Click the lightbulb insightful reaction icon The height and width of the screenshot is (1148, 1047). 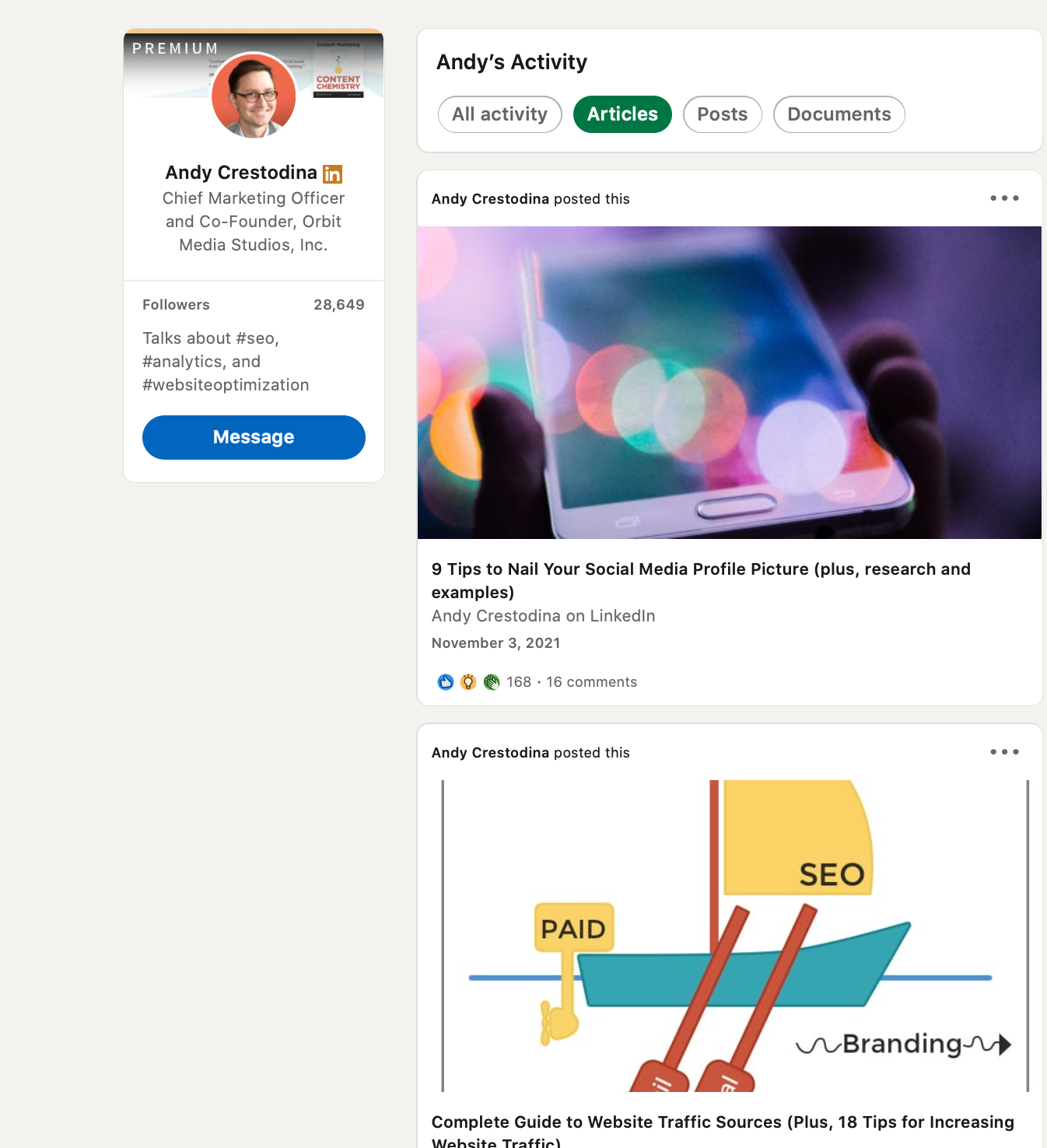tap(467, 681)
